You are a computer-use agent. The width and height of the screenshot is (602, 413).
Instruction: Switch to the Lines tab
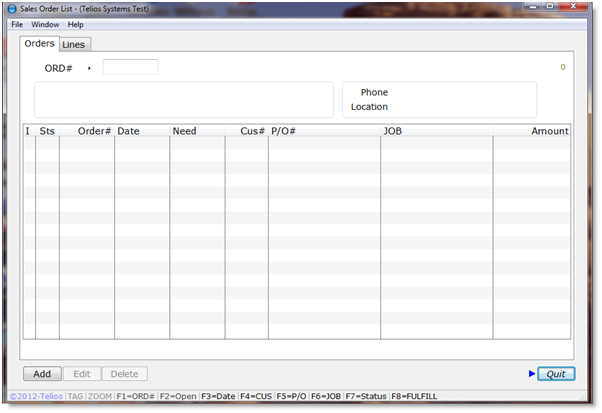tap(74, 45)
